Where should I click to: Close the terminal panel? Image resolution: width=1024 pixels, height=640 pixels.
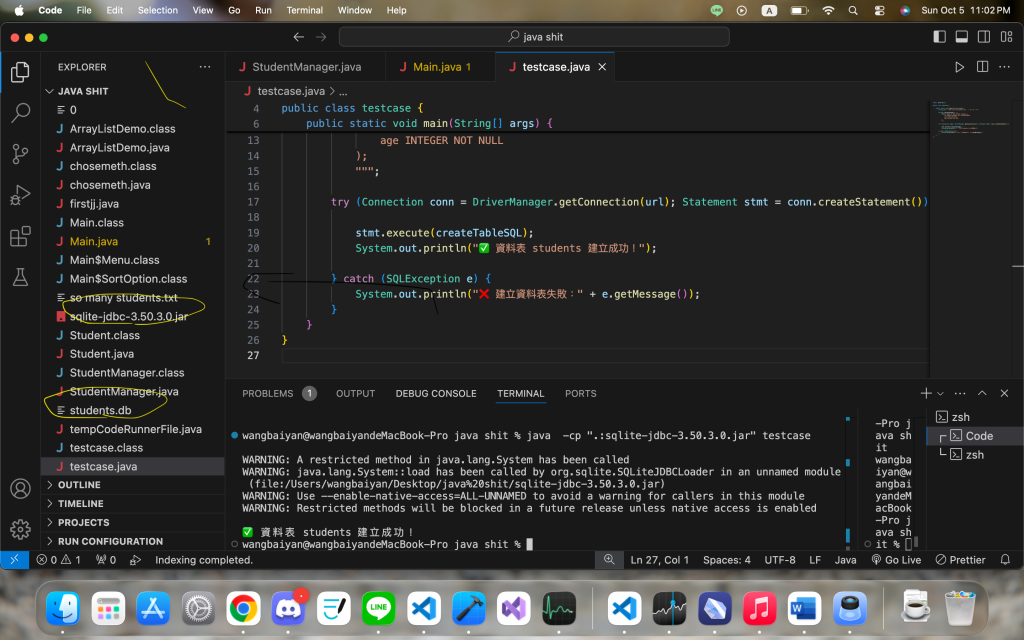[1004, 393]
